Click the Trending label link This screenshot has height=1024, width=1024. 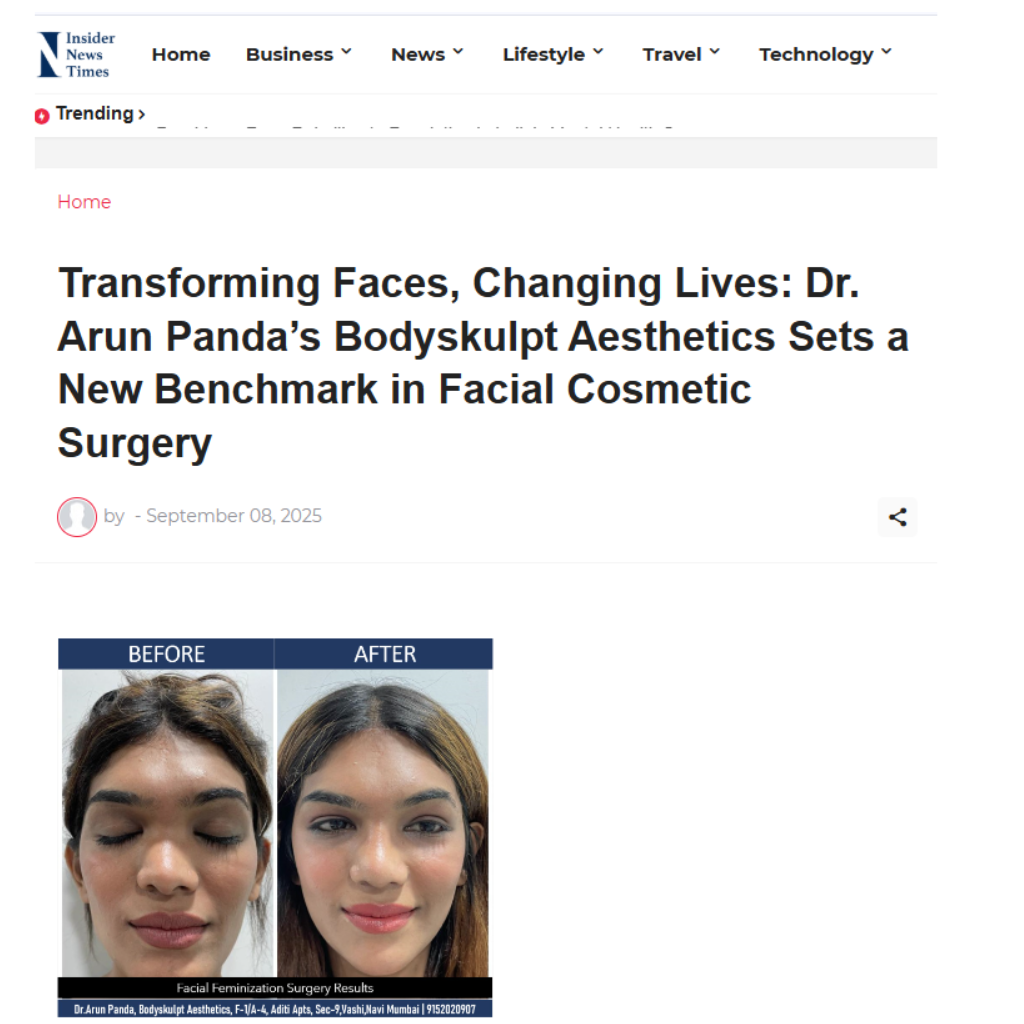[95, 114]
